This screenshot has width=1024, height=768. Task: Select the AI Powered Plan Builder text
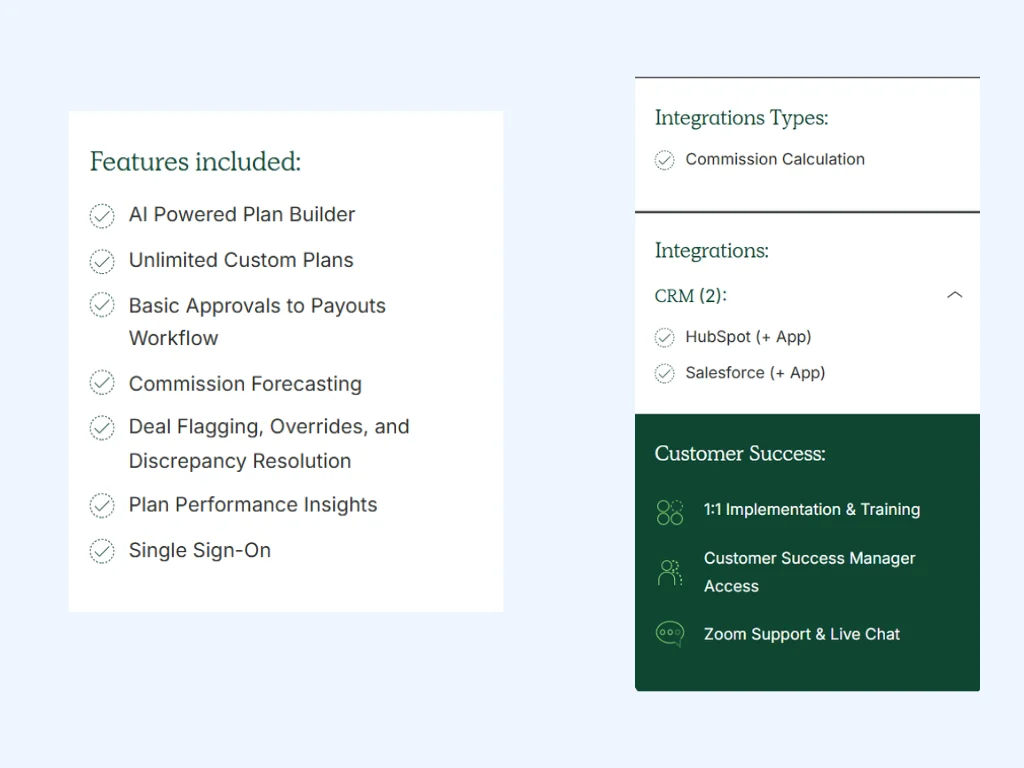click(x=242, y=214)
